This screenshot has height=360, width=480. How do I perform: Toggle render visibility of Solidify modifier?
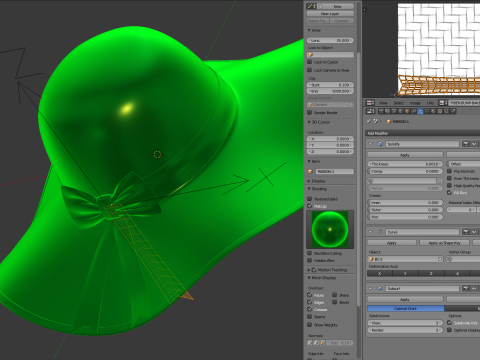tap(466, 144)
